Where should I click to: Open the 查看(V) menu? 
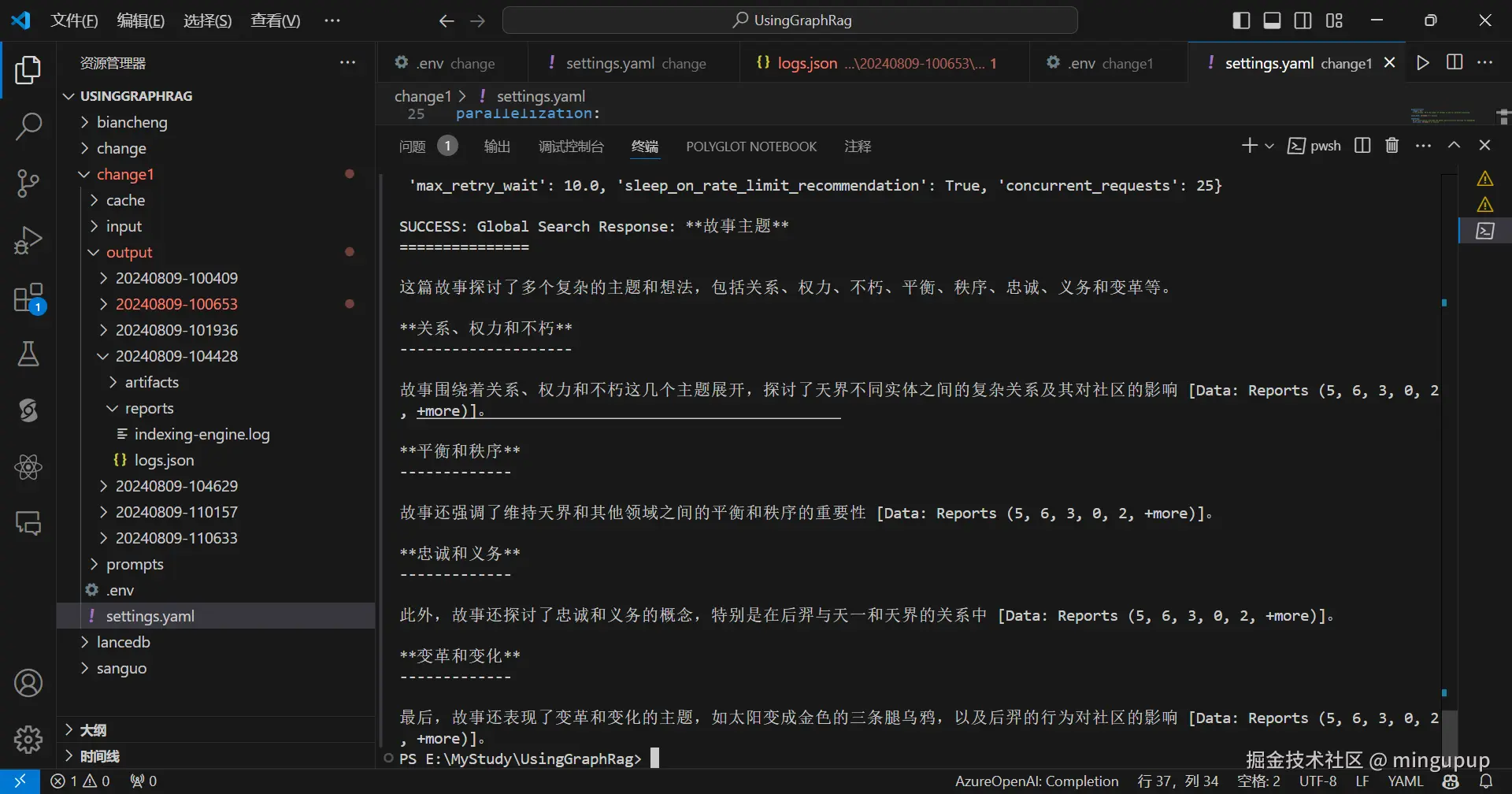coord(276,21)
